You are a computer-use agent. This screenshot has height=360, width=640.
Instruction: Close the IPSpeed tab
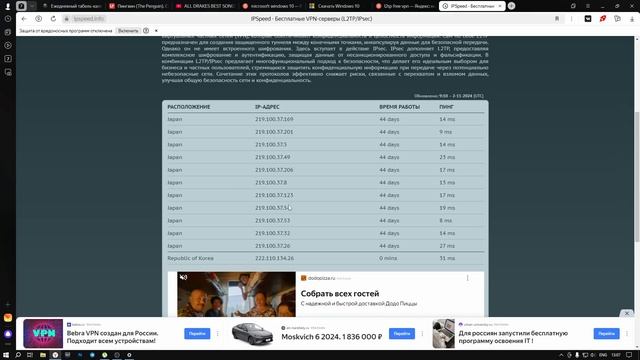point(500,6)
